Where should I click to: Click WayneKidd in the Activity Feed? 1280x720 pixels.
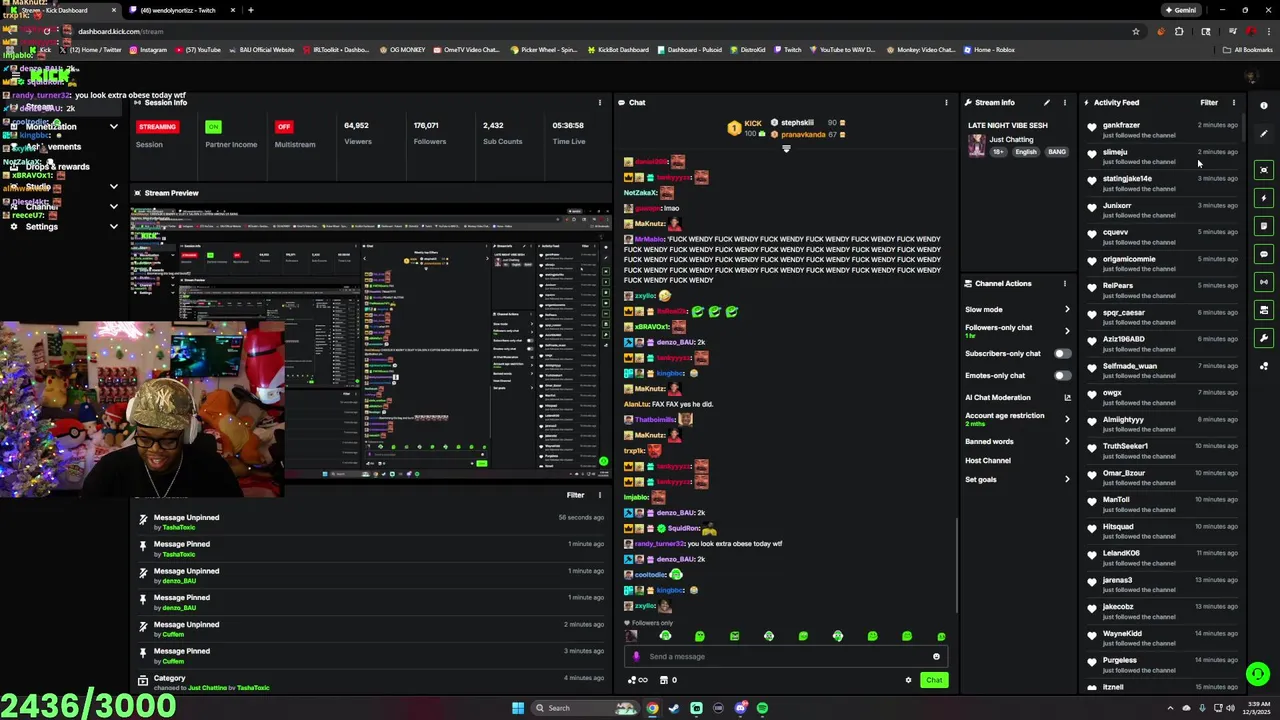(1122, 633)
